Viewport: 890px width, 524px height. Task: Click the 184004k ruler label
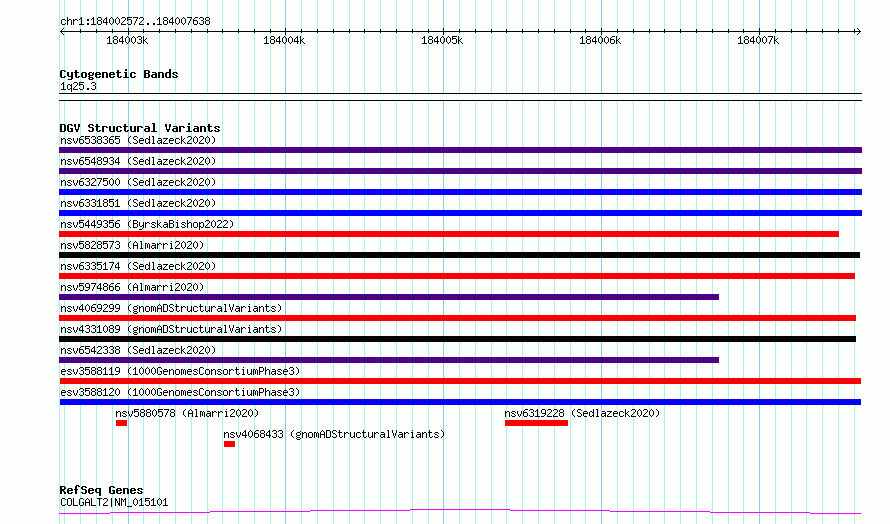click(284, 40)
